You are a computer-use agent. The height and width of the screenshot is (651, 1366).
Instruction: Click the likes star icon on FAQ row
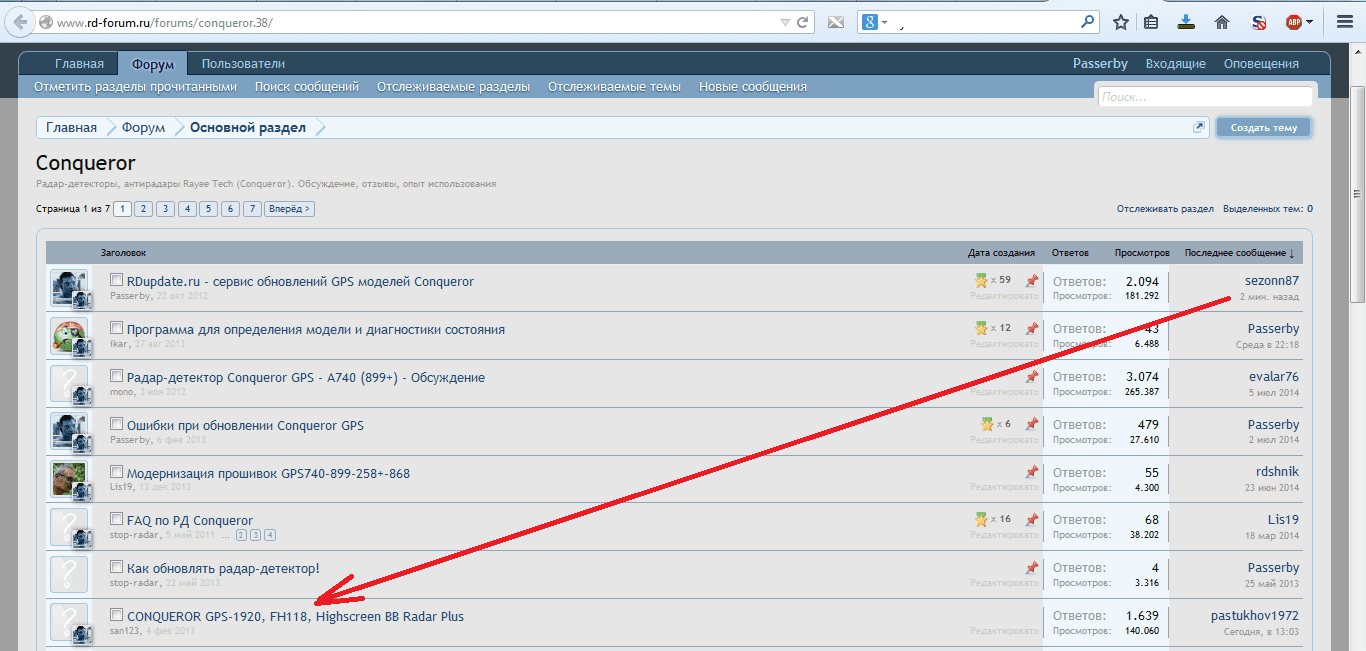(x=981, y=520)
